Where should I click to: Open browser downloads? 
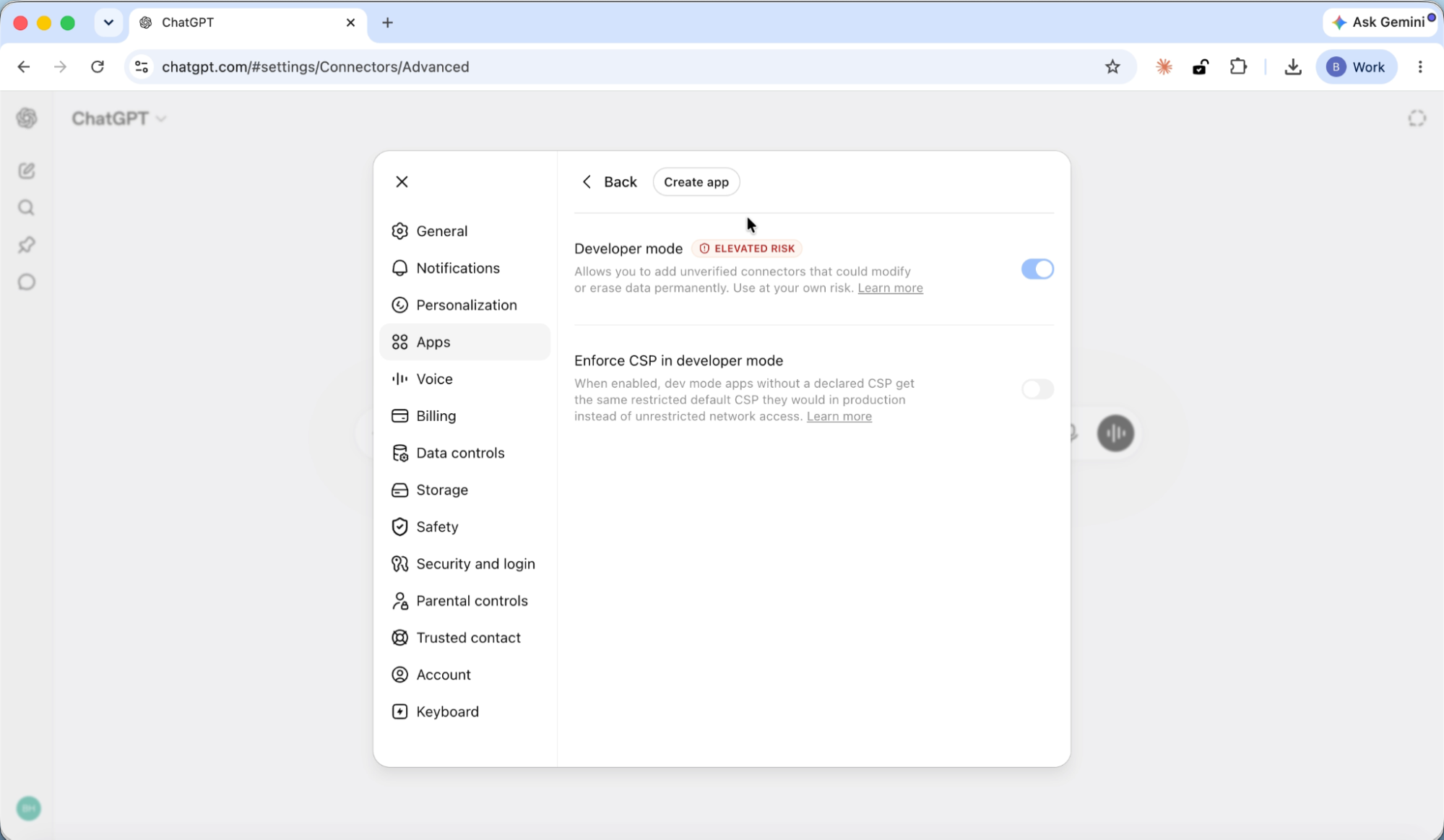[x=1293, y=67]
